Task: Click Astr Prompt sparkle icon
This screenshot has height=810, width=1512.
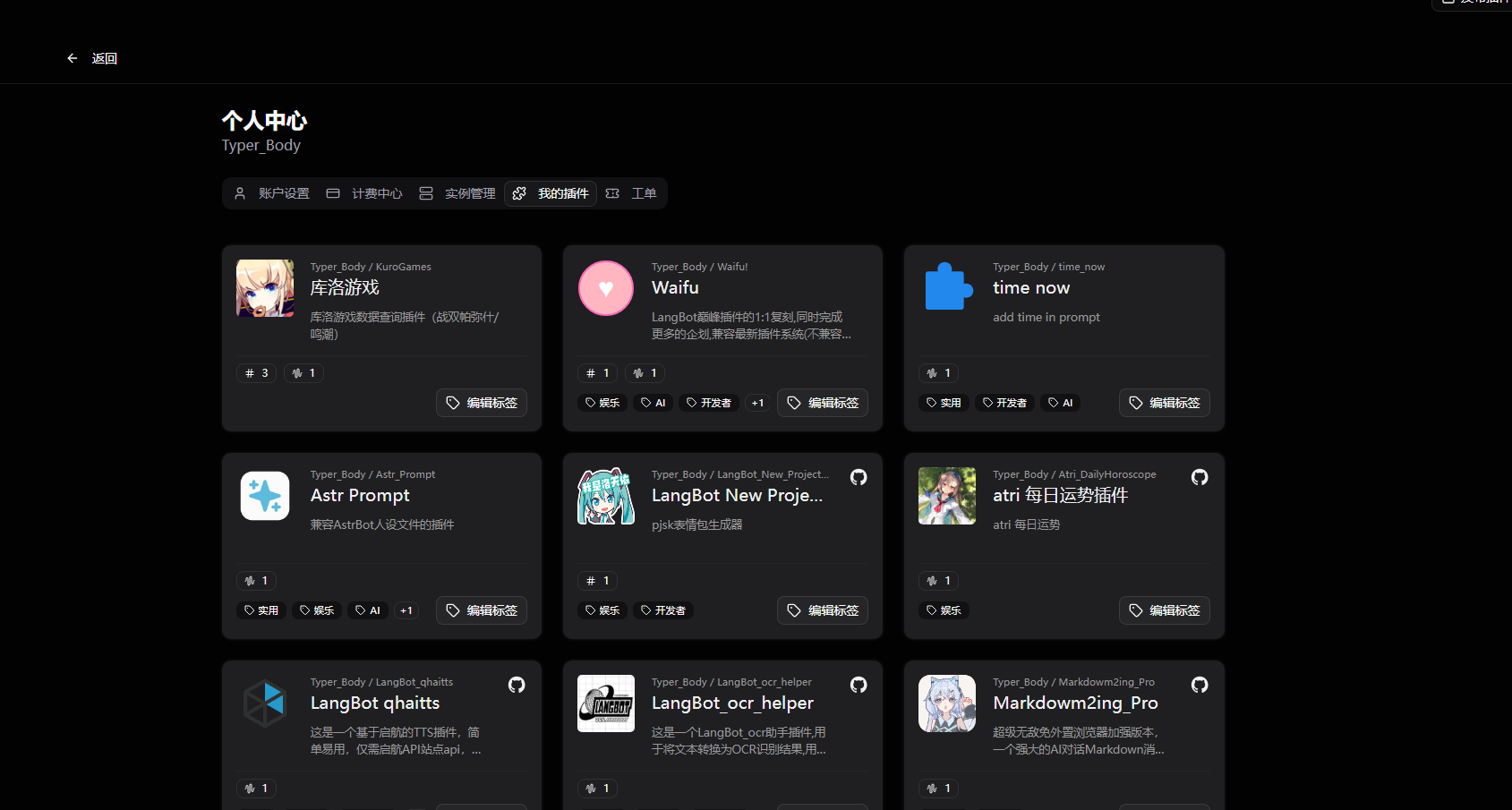Action: point(265,496)
